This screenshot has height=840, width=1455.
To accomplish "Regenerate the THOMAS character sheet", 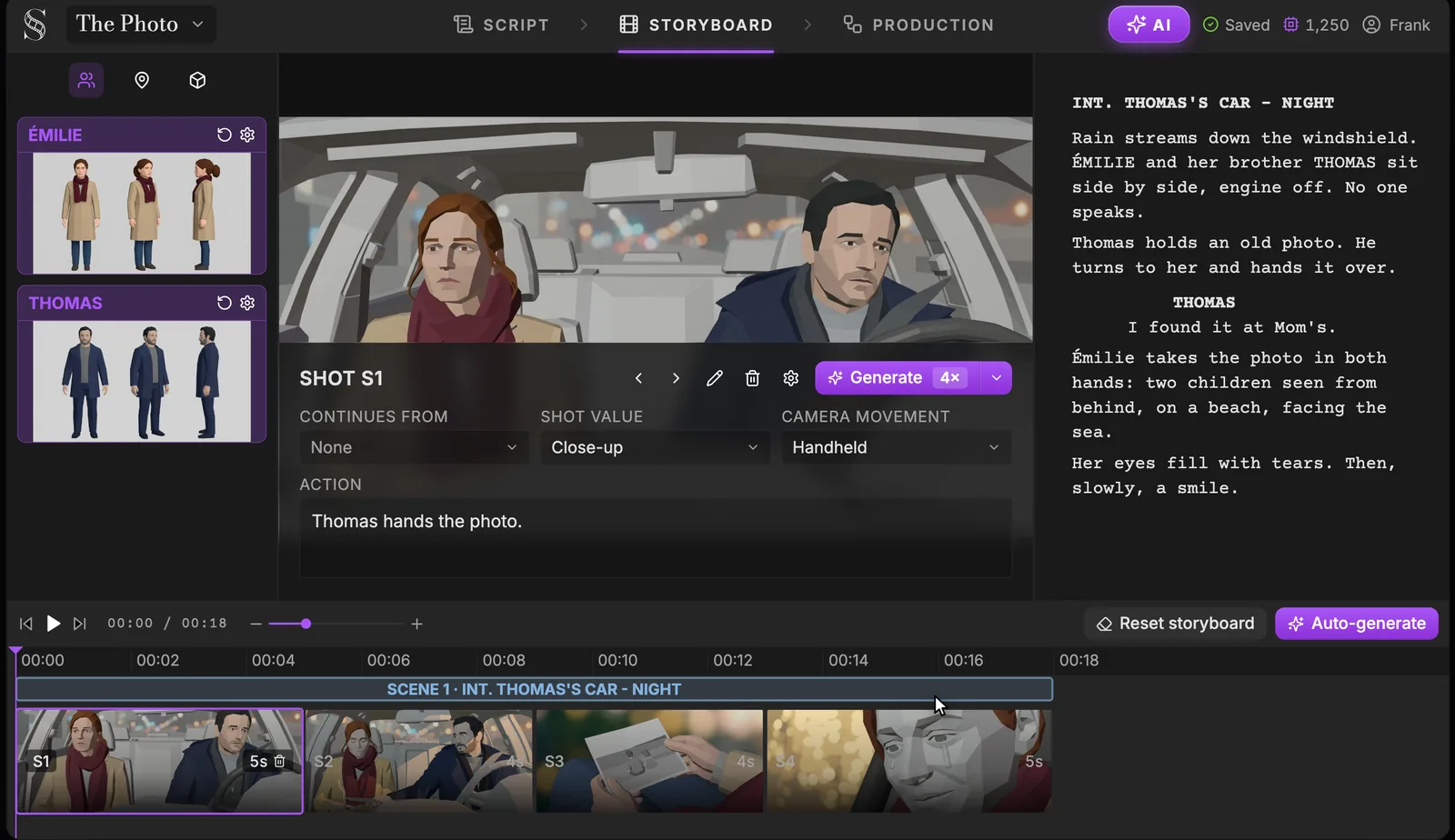I will coord(224,303).
